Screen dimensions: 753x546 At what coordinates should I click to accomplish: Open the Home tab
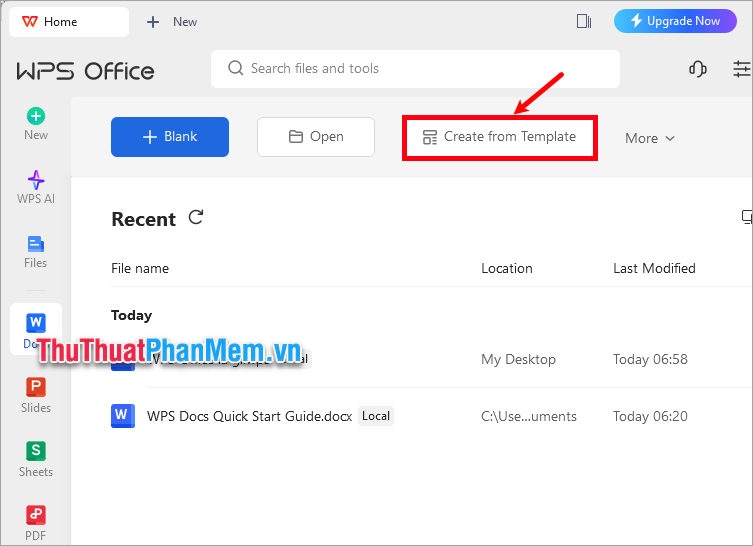point(69,22)
